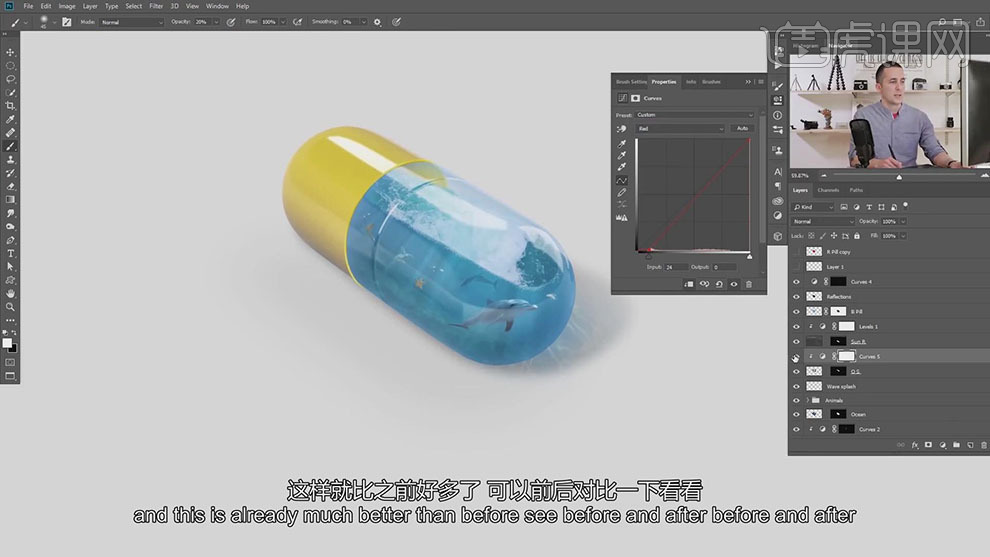Open smoothing options gear icon
Image resolution: width=990 pixels, height=557 pixels.
[378, 22]
